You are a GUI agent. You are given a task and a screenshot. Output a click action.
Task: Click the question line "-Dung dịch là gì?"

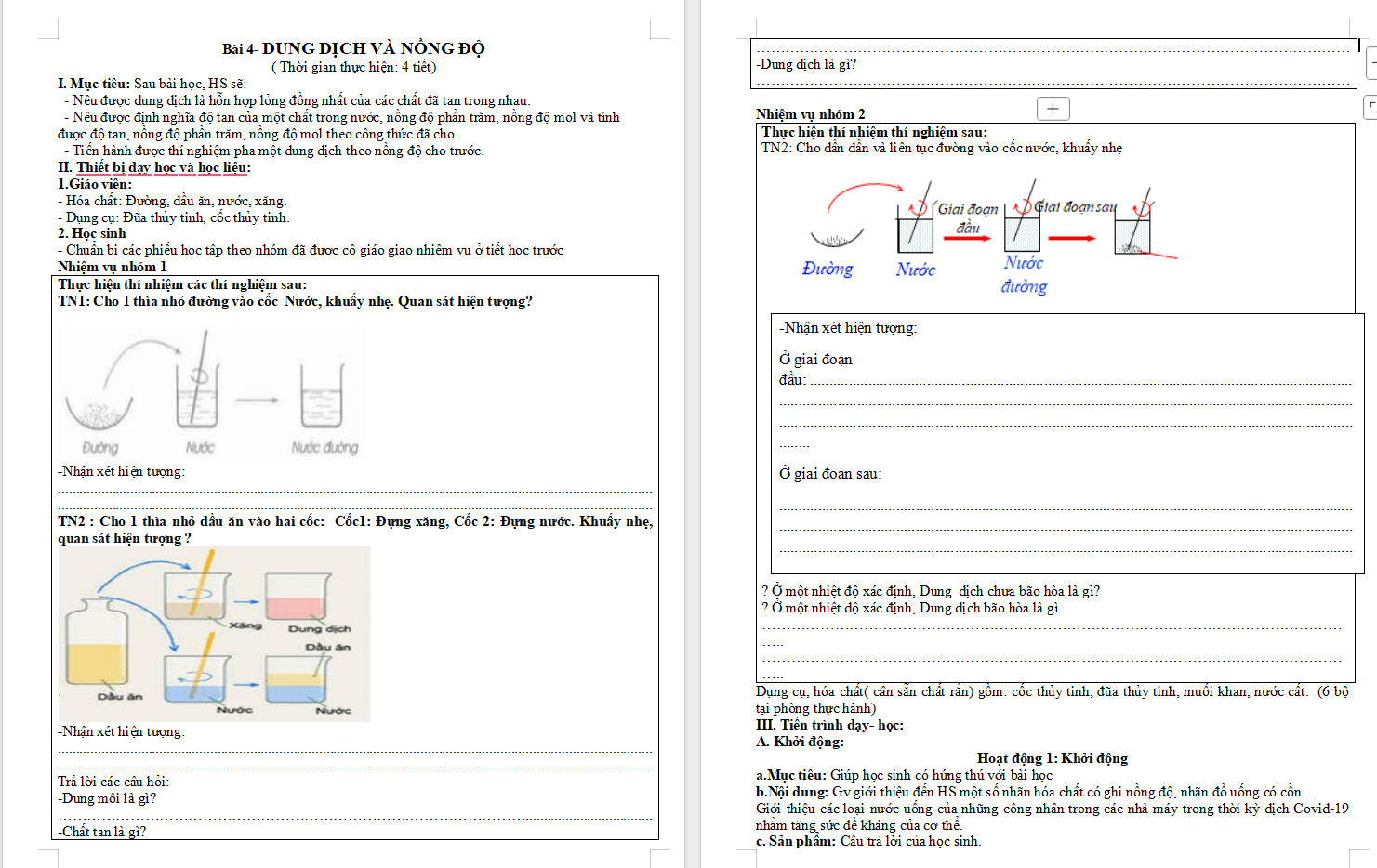806,64
